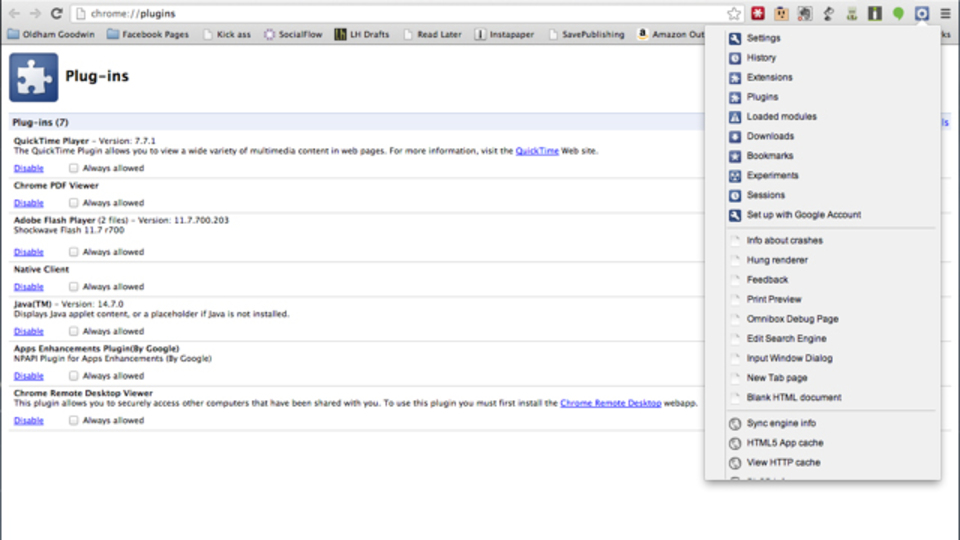Image resolution: width=960 pixels, height=540 pixels.
Task: Click the browser forward arrow
Action: [36, 13]
